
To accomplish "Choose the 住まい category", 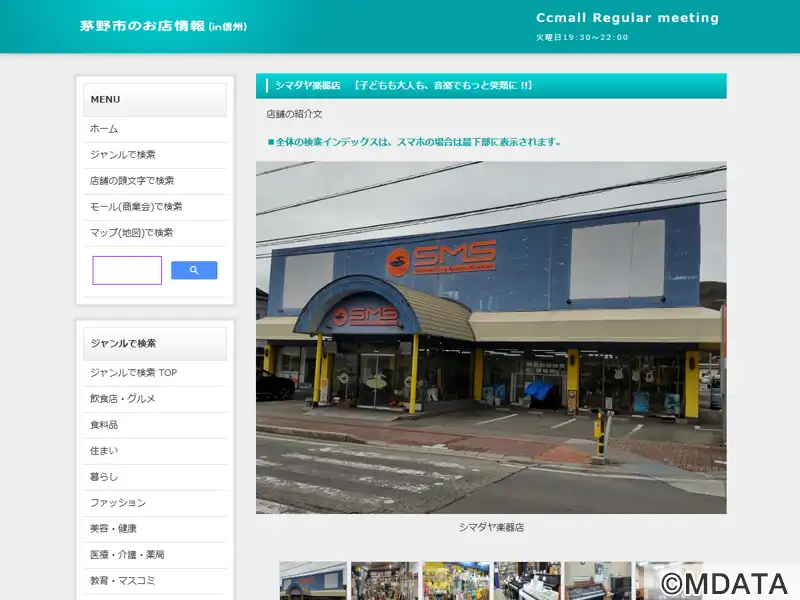I will (x=104, y=451).
